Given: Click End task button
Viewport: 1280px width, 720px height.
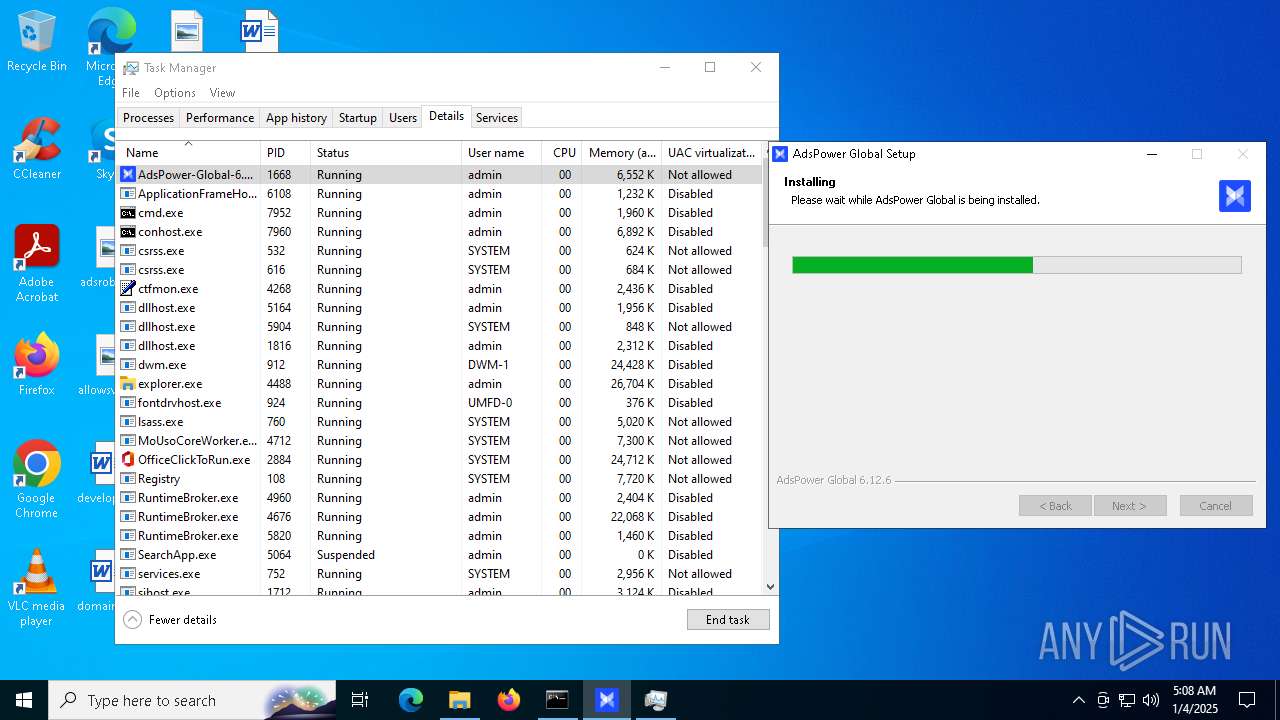Looking at the screenshot, I should [x=728, y=620].
